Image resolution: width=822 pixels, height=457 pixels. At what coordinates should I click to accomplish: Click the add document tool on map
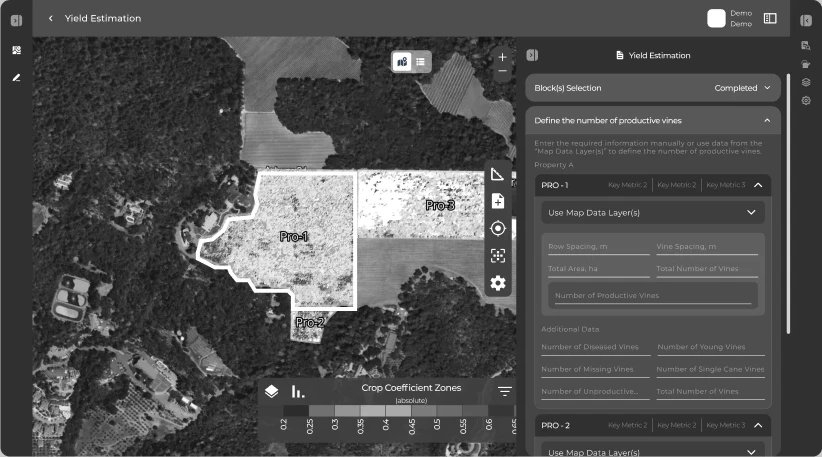click(497, 201)
